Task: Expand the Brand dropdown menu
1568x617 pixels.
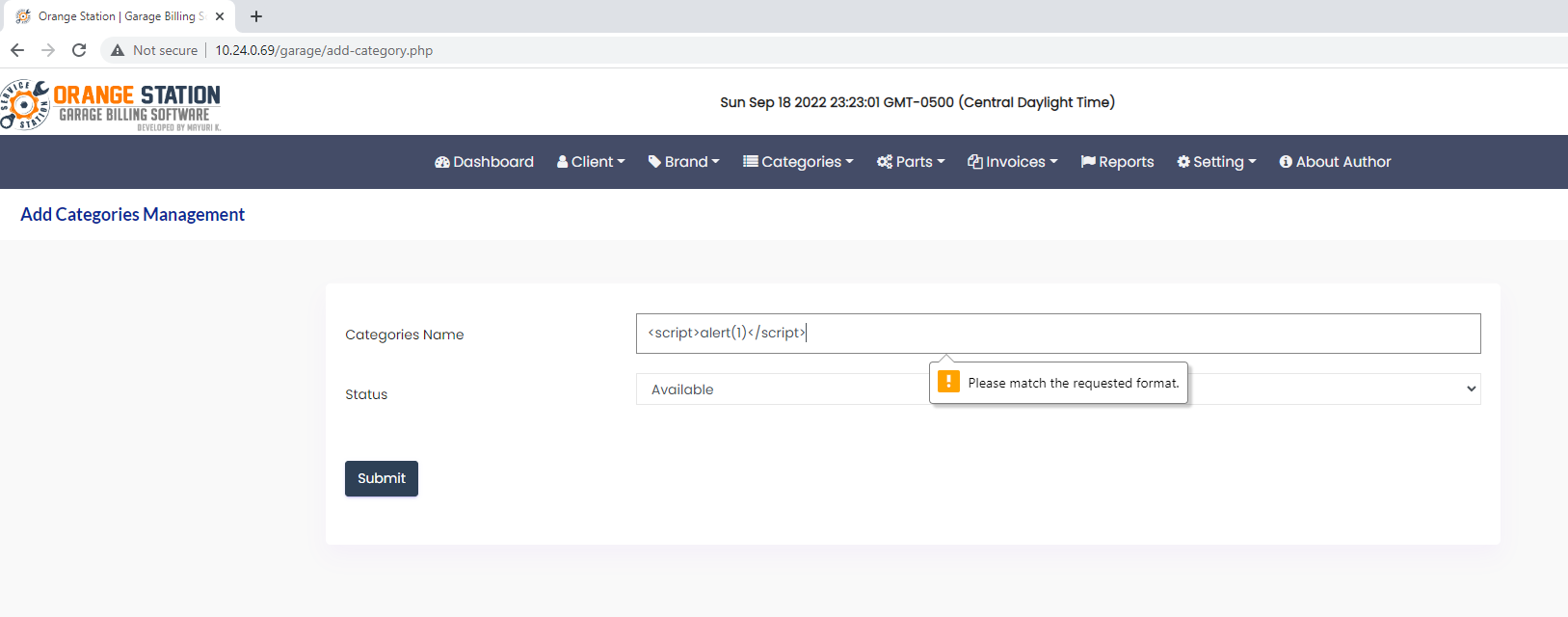Action: (684, 162)
